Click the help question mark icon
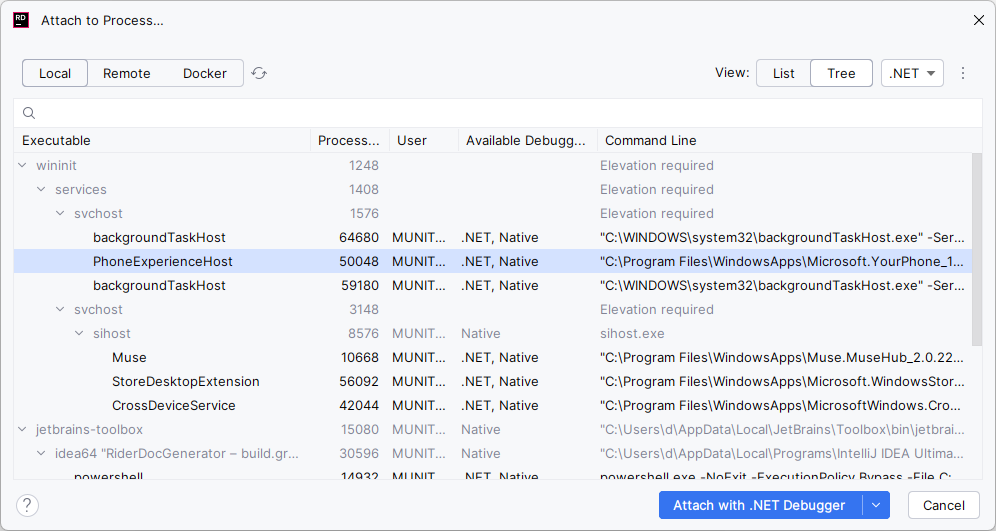The width and height of the screenshot is (996, 531). tap(27, 505)
